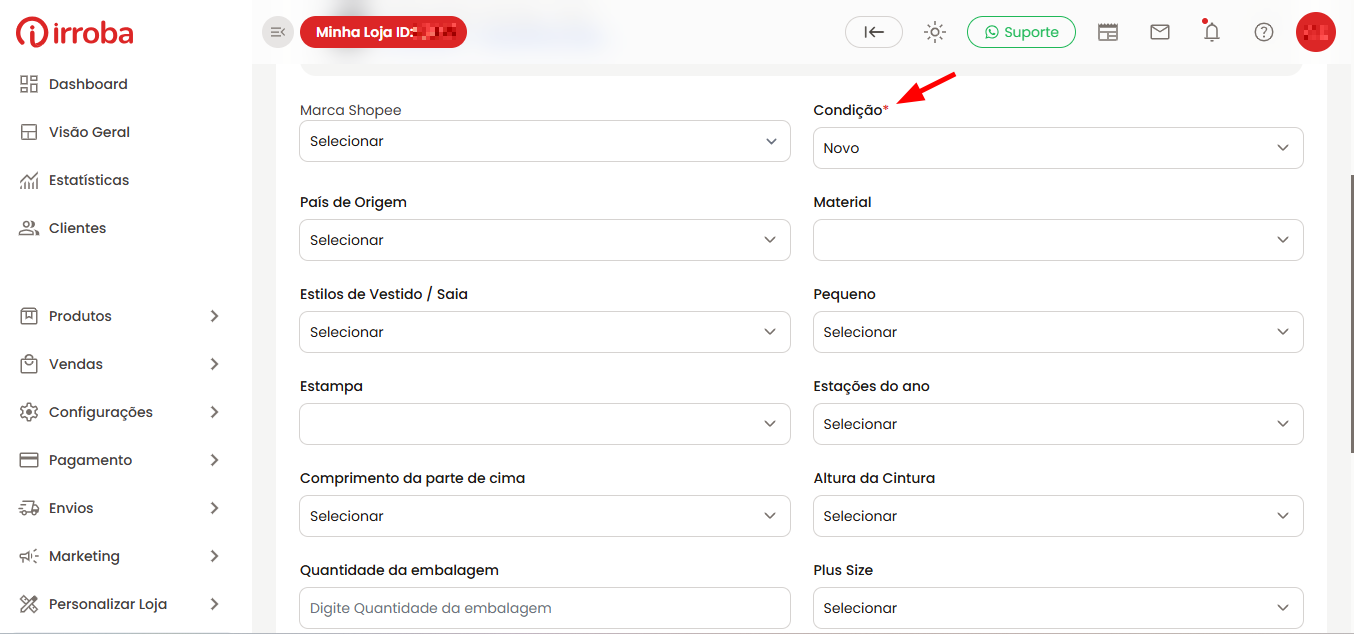
Task: Expand the Personalizar Loja submenu chevron
Action: (214, 604)
